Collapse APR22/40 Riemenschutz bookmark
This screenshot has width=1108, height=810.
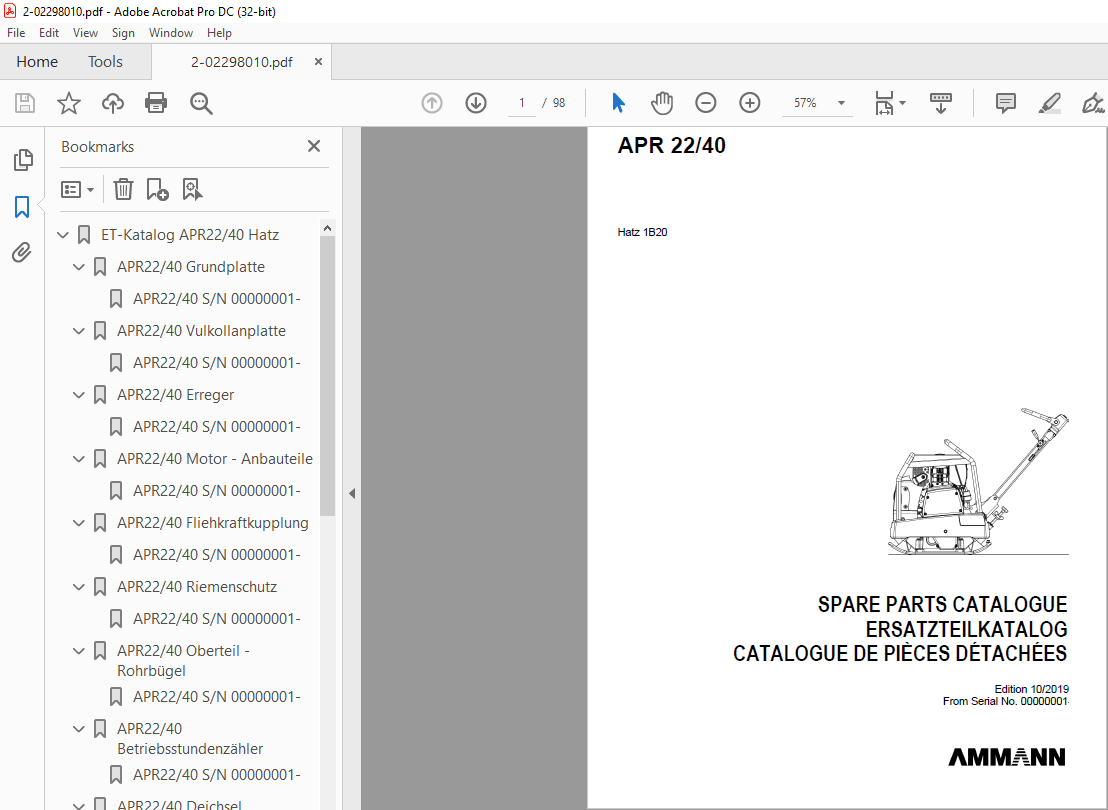click(x=79, y=587)
